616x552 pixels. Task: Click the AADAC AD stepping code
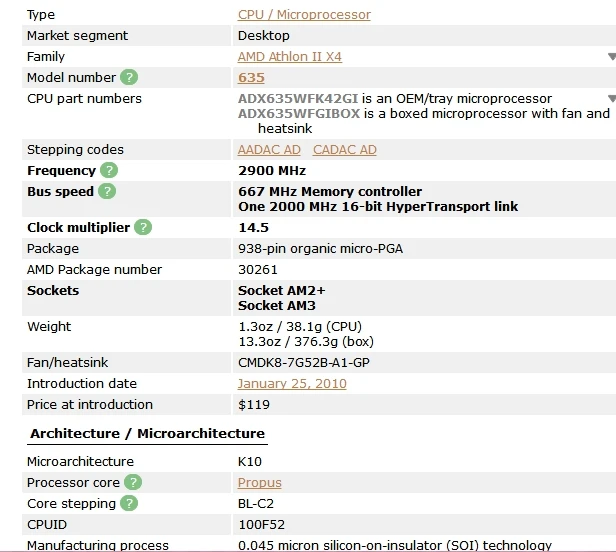click(269, 150)
